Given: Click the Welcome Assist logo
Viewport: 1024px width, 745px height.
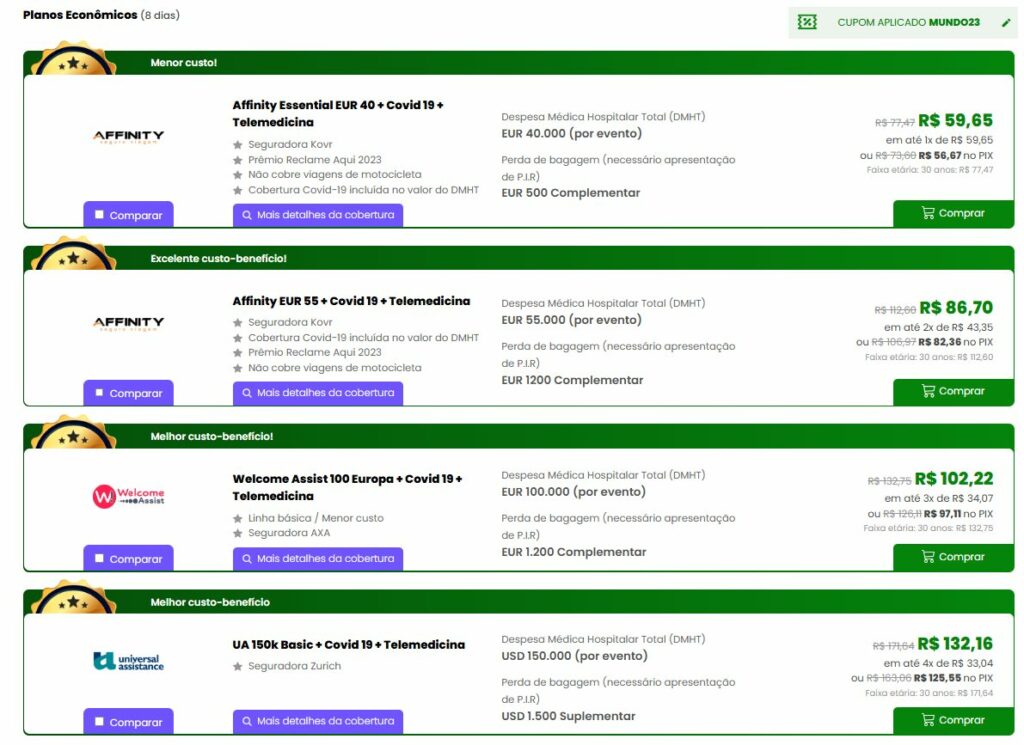Looking at the screenshot, I should pyautogui.click(x=129, y=496).
